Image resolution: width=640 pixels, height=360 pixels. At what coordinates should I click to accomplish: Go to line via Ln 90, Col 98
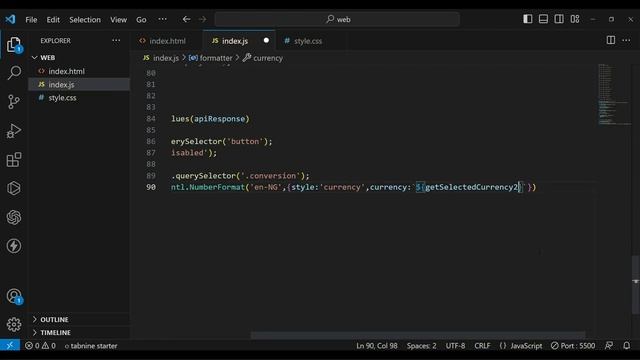[x=376, y=346]
